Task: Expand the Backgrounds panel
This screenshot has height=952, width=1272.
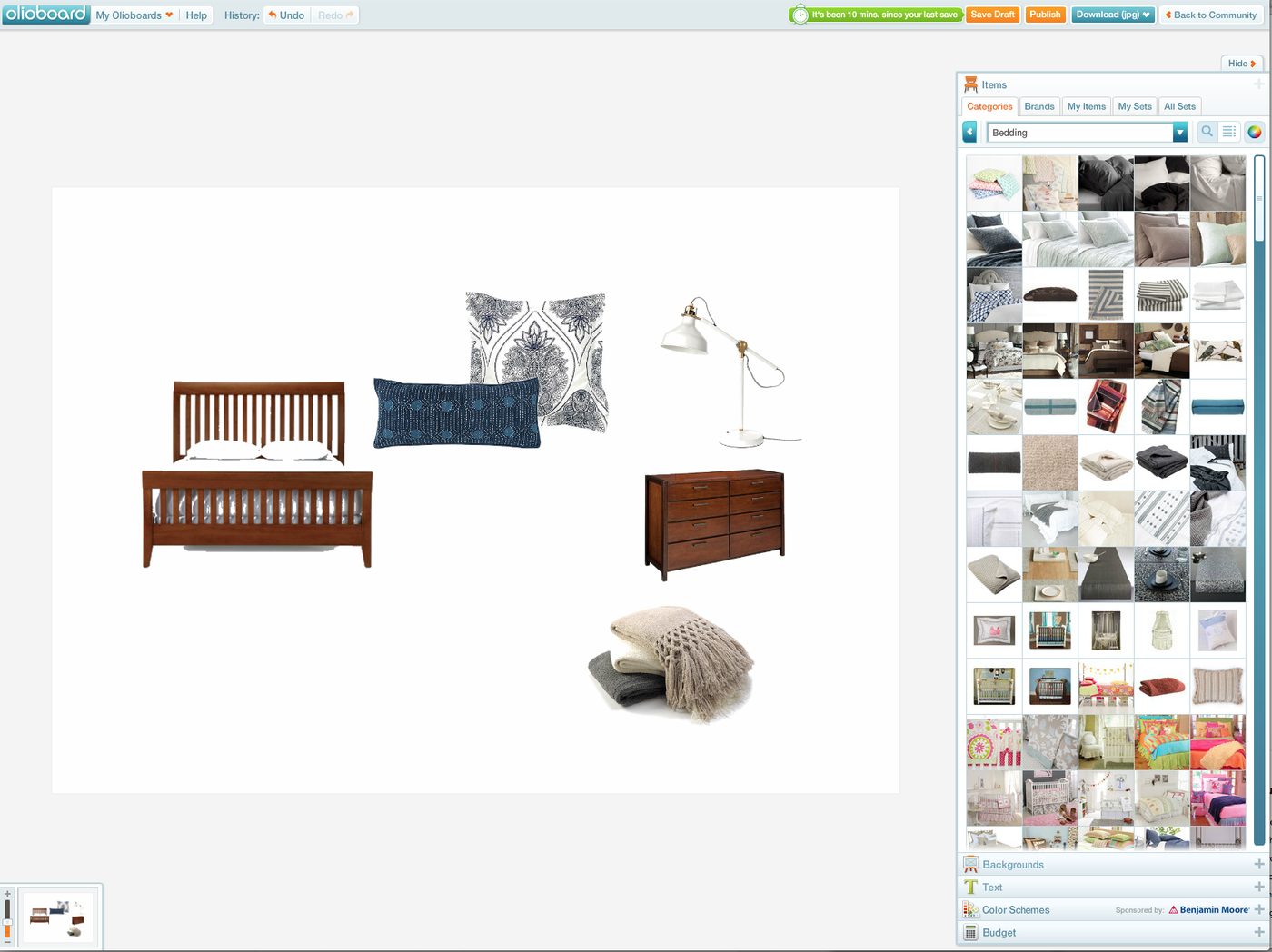Action: pos(1258,864)
